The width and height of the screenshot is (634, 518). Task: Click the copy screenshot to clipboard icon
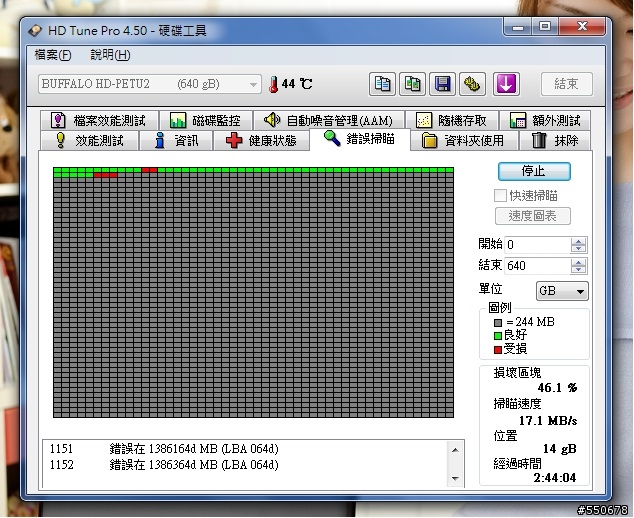[x=412, y=84]
